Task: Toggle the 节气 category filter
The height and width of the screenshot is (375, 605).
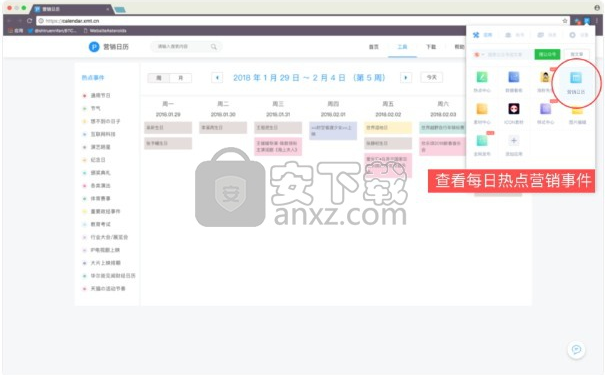Action: (x=92, y=108)
